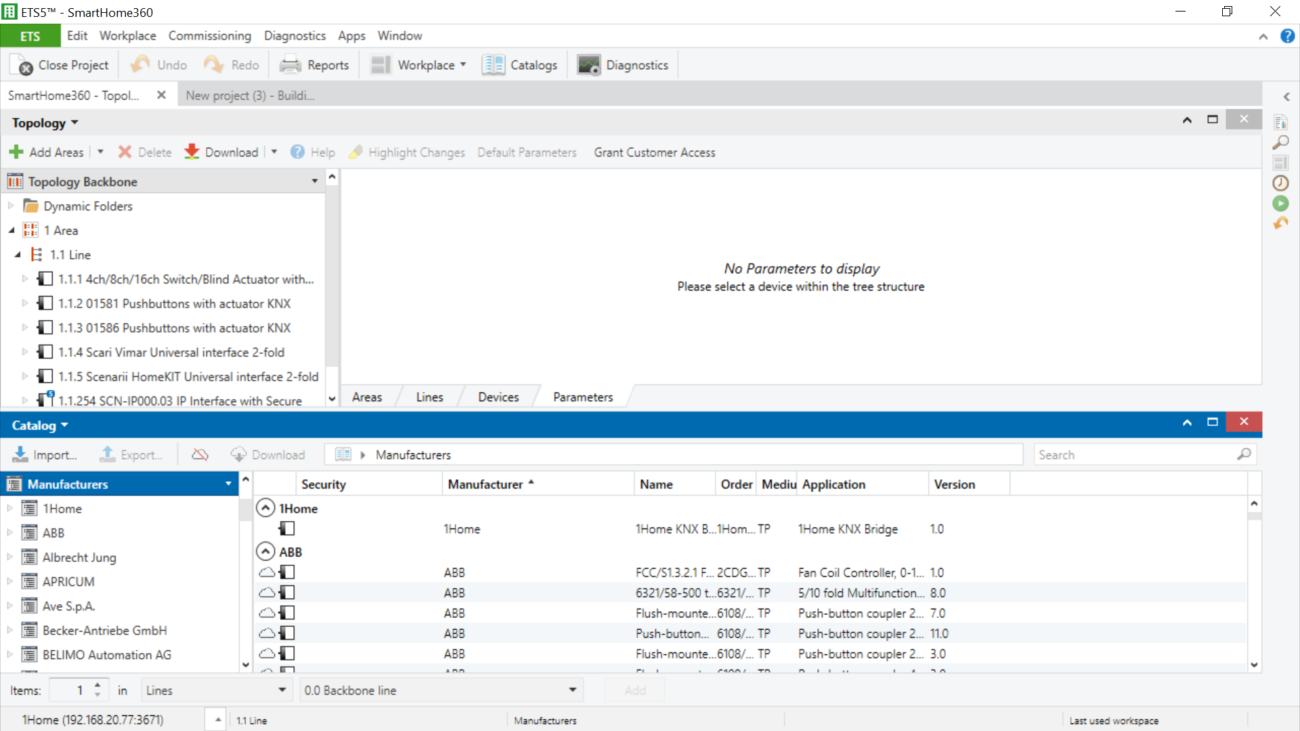This screenshot has width=1300, height=731.
Task: Open the Commissioning menu
Action: coord(209,36)
